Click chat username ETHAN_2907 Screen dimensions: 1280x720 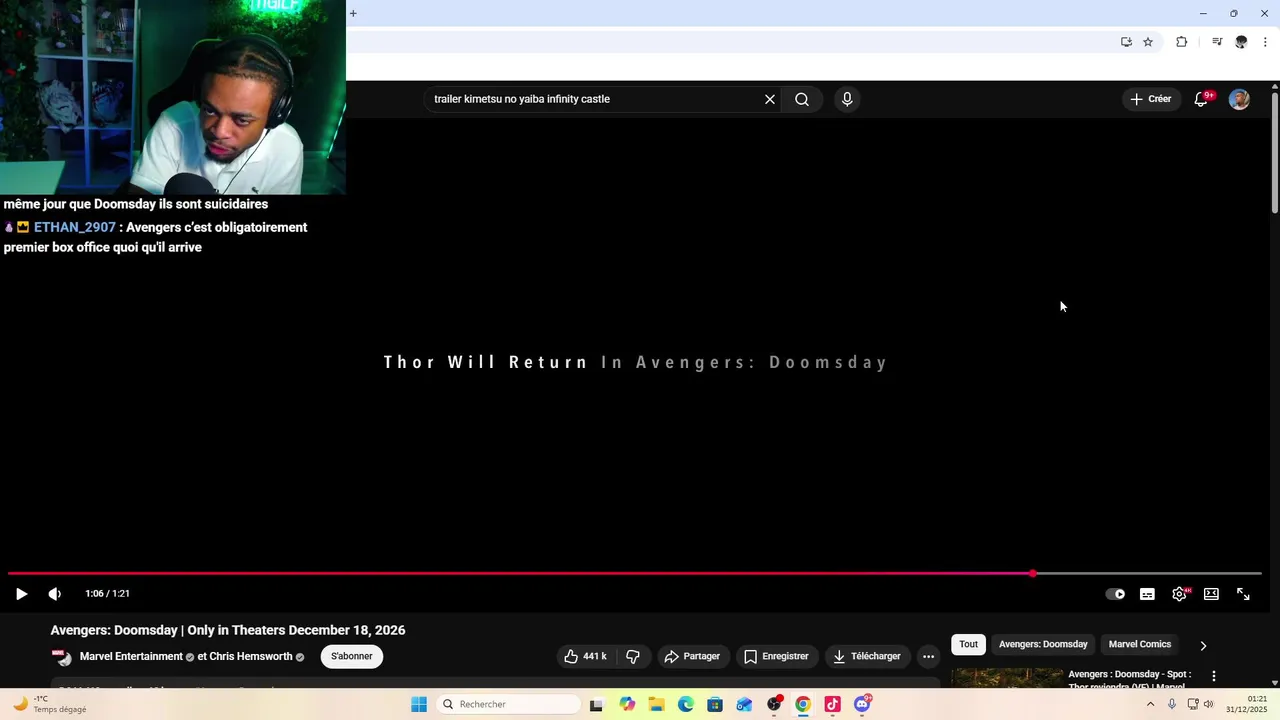[x=75, y=227]
